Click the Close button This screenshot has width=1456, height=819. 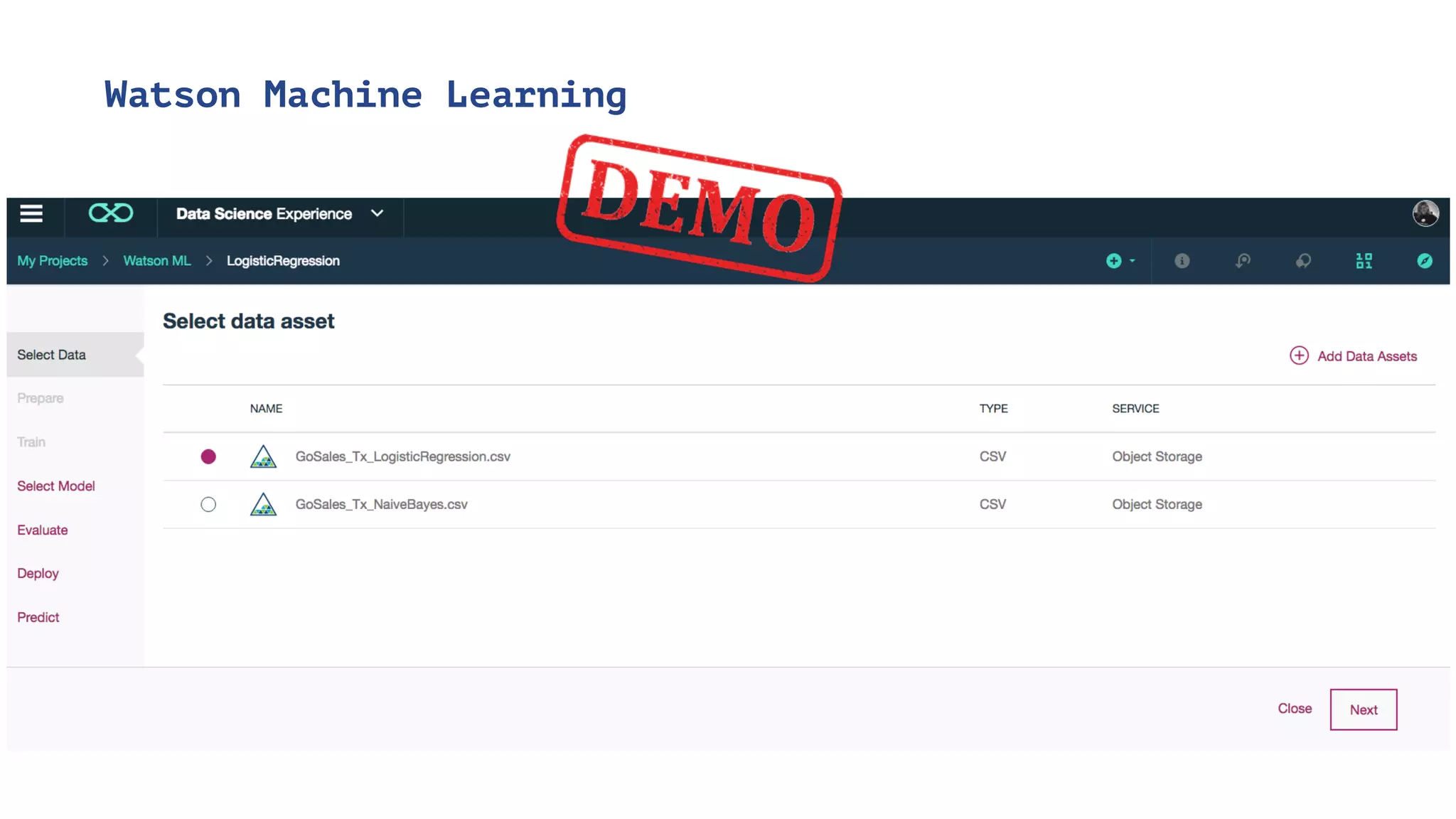[x=1295, y=709]
